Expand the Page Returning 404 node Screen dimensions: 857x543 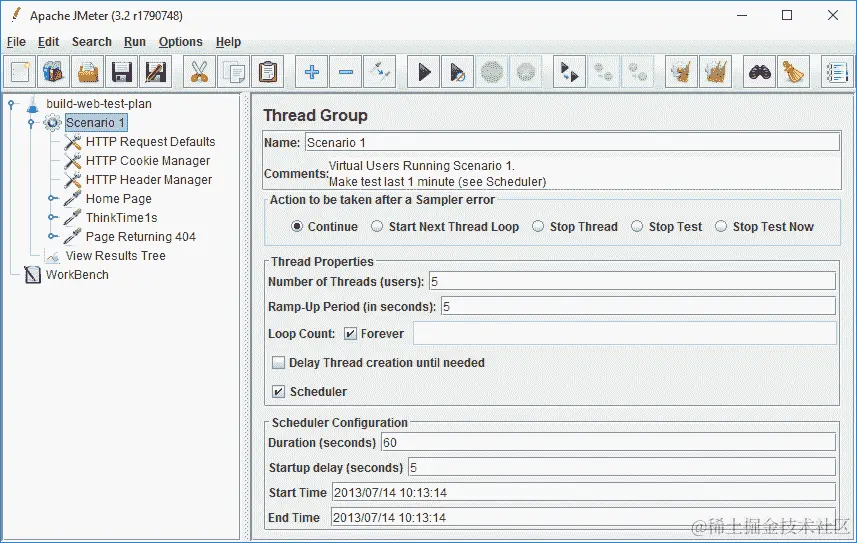tap(51, 237)
